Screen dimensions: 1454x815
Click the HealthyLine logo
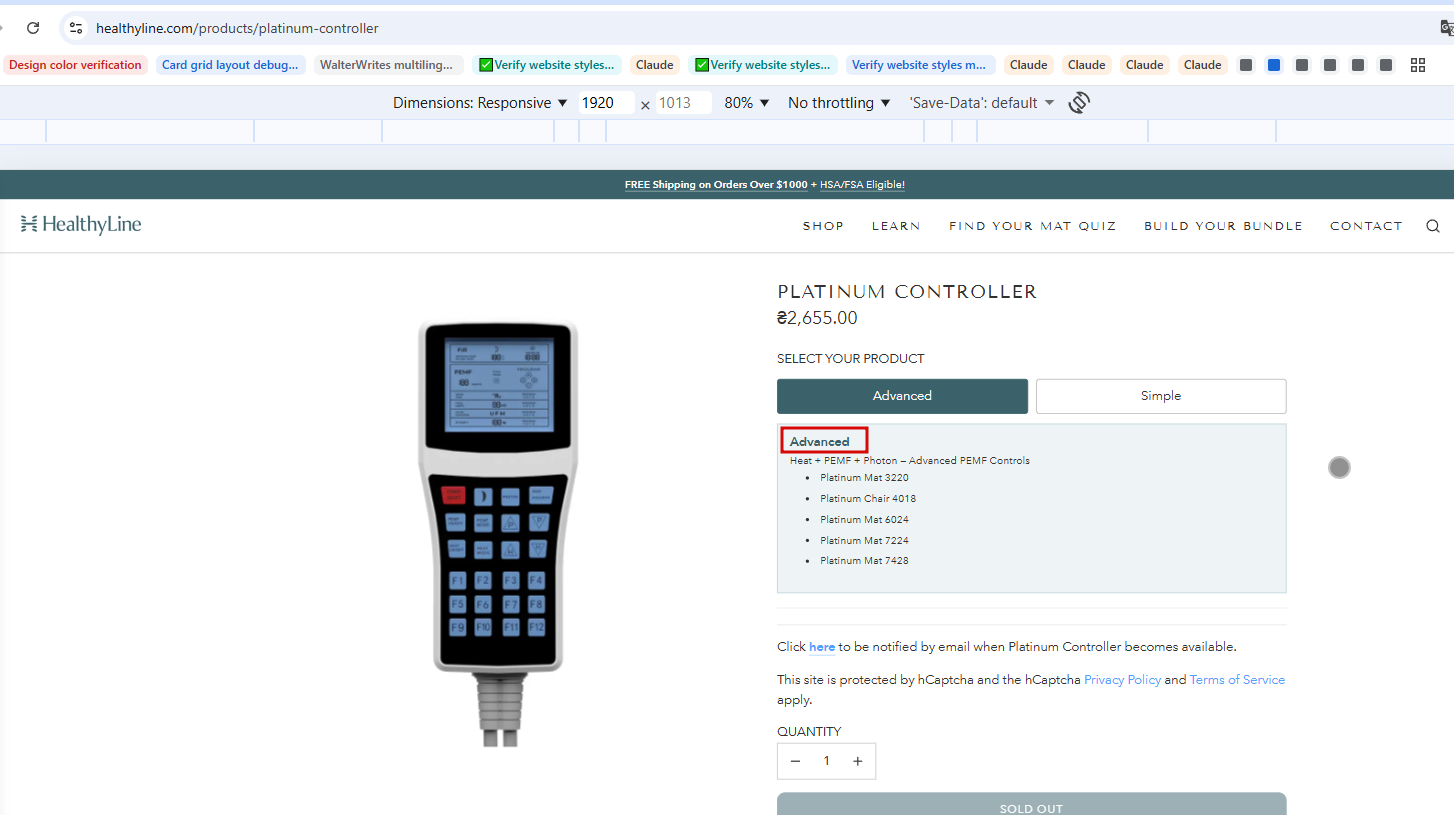click(x=81, y=224)
